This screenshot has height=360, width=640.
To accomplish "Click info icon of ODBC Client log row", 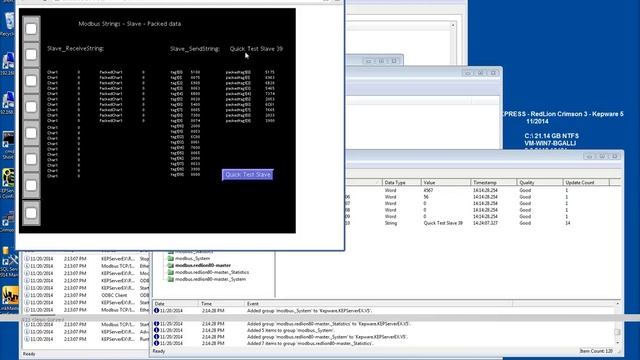I will (27, 295).
